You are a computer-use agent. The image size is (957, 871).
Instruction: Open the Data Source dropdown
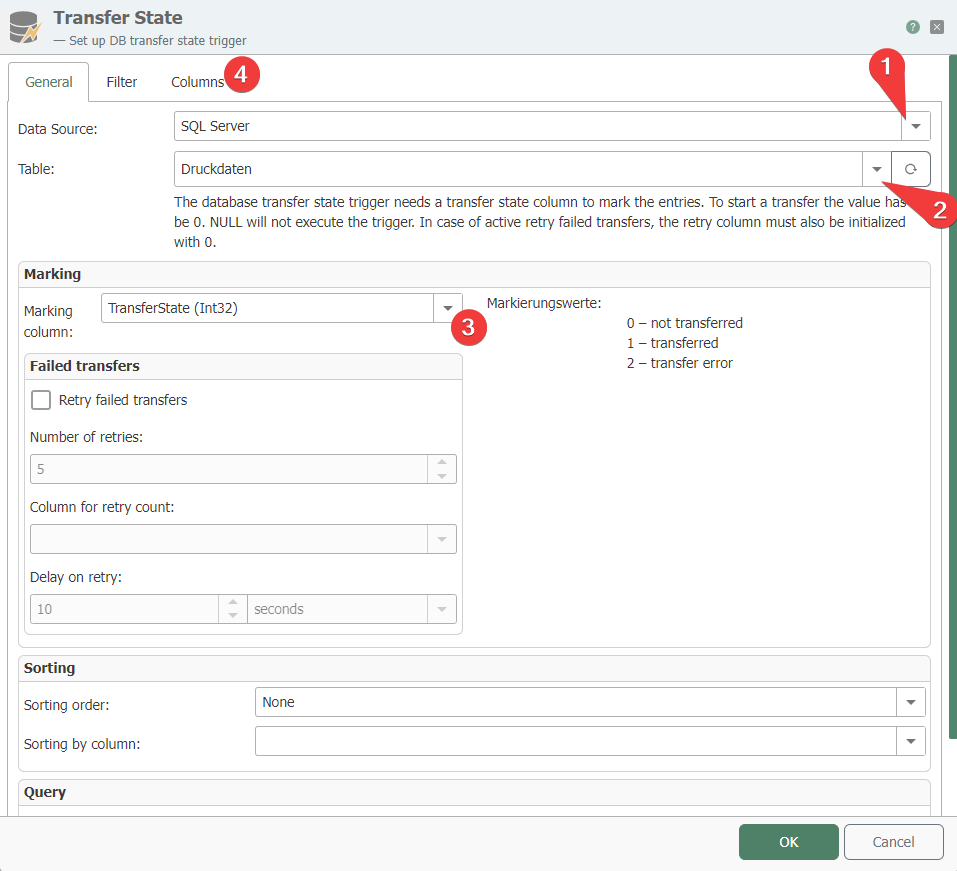click(915, 126)
